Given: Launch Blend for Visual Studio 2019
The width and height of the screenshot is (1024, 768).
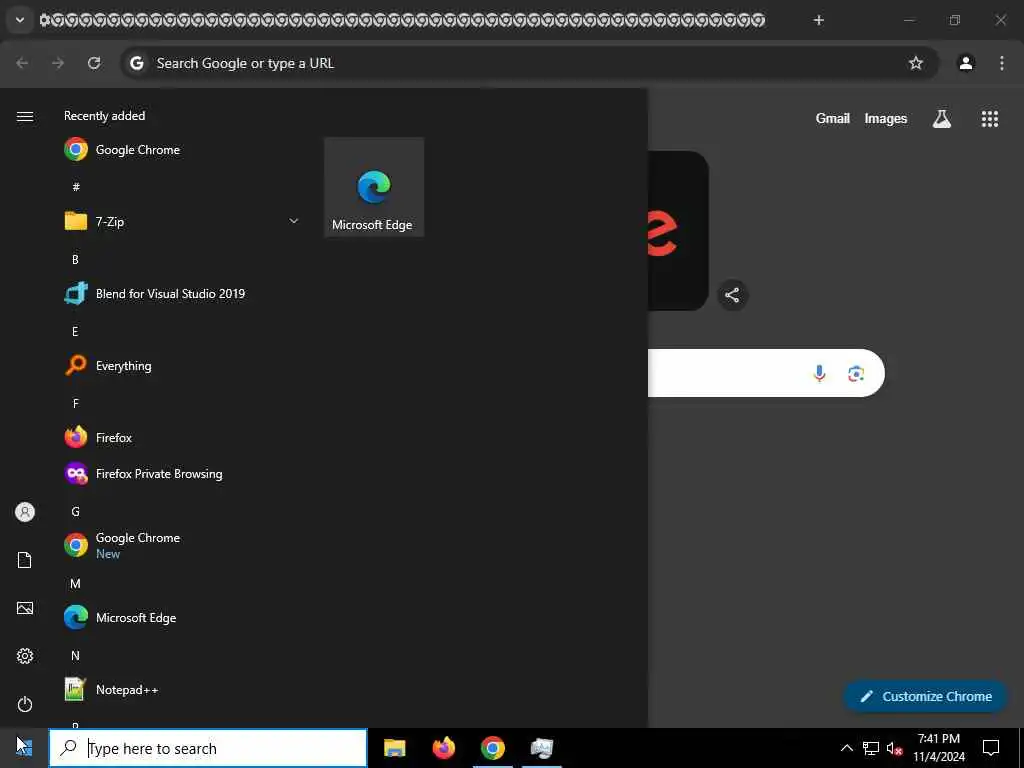Looking at the screenshot, I should (183, 294).
